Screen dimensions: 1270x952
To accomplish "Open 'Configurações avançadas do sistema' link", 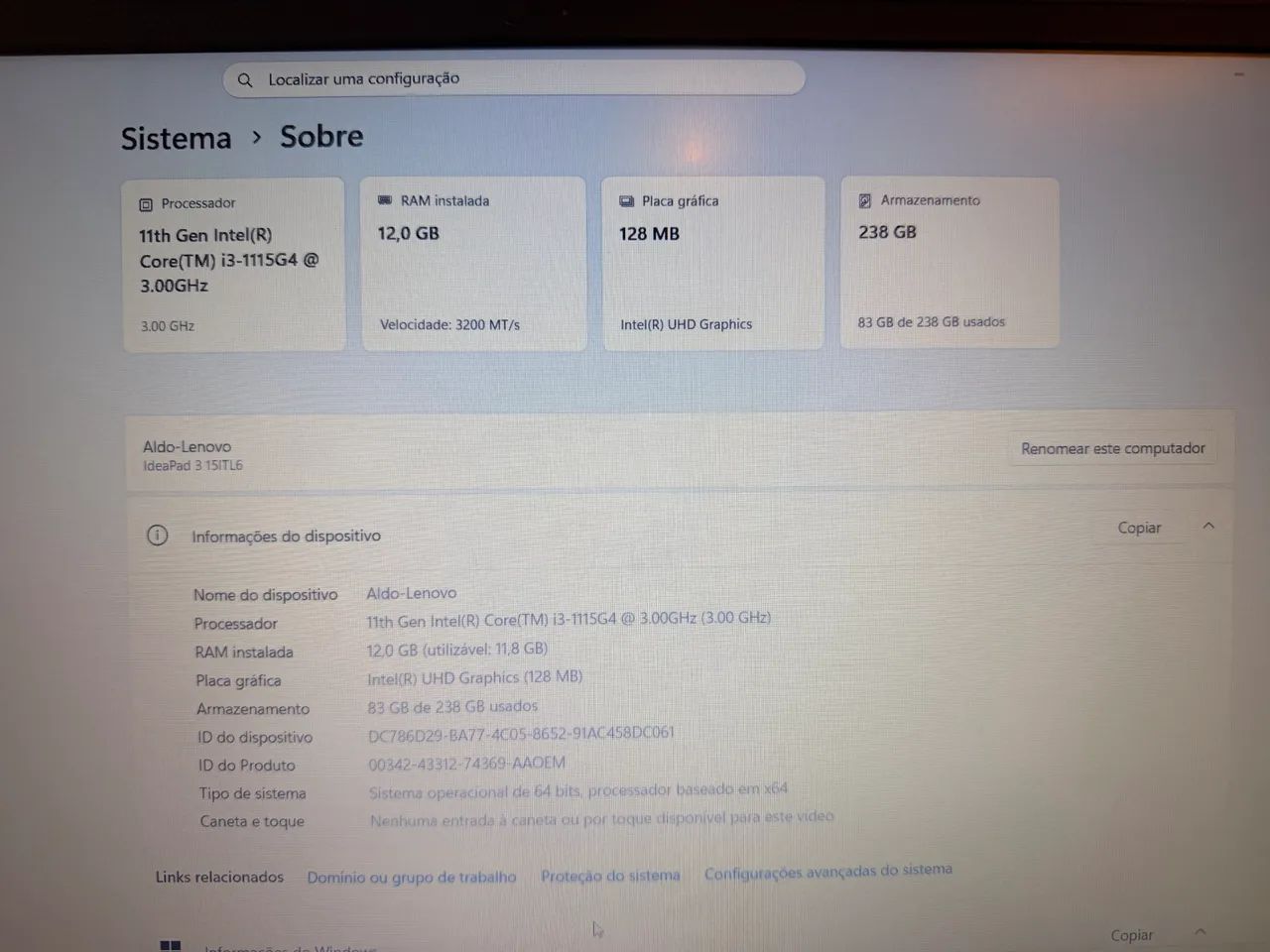I will click(828, 871).
